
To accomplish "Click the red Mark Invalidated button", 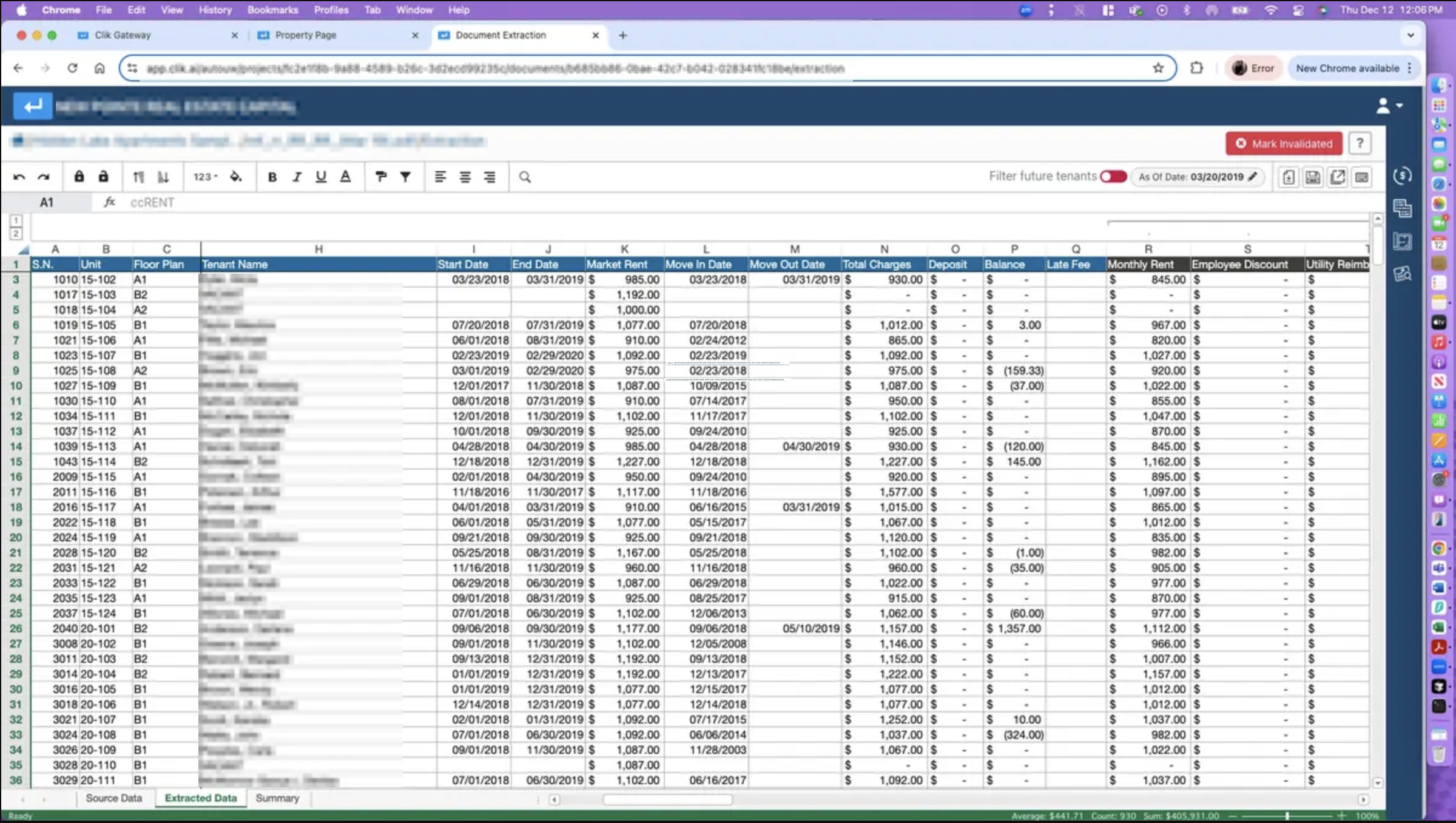I will coord(1284,143).
